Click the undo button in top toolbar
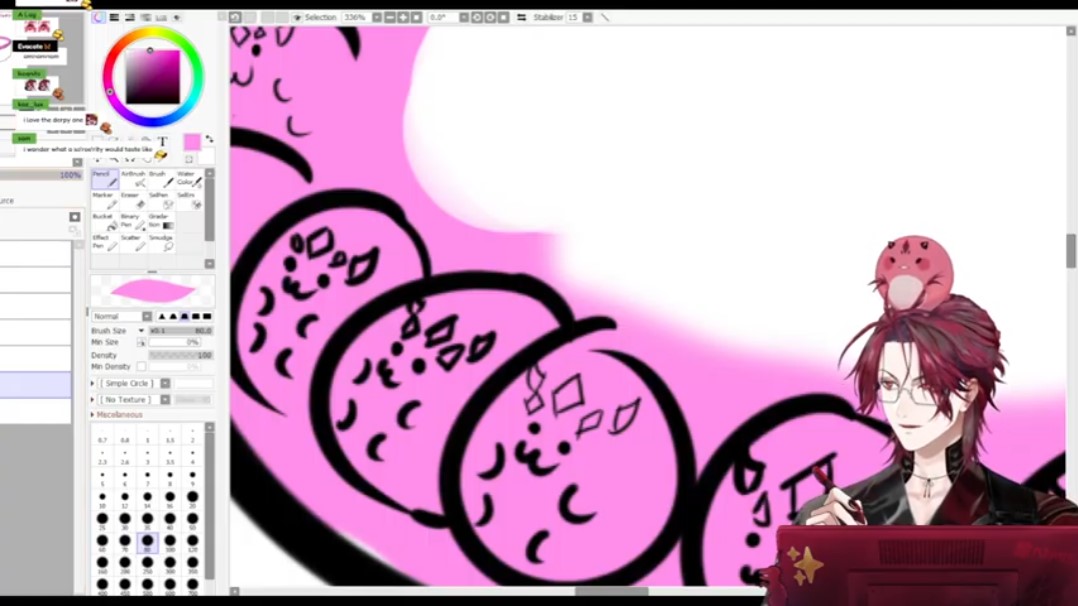This screenshot has width=1078, height=606. point(235,17)
